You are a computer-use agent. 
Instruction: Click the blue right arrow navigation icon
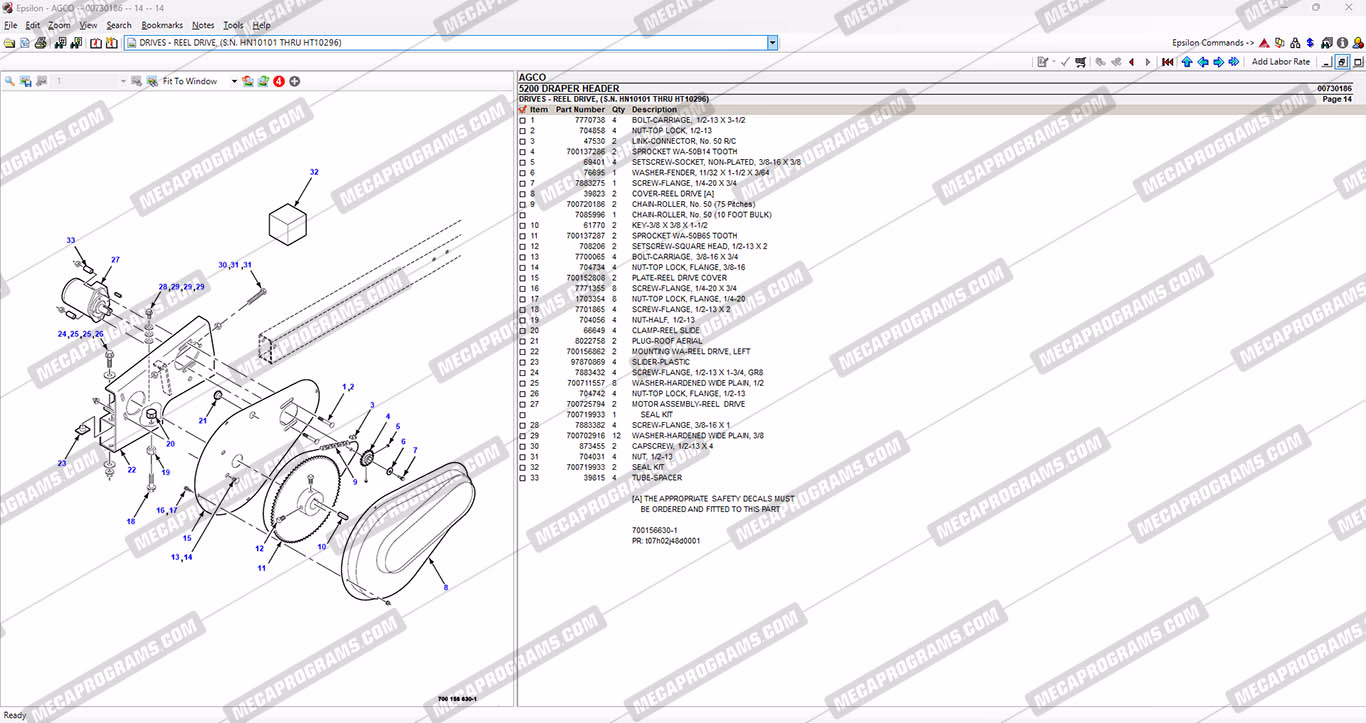click(1218, 62)
